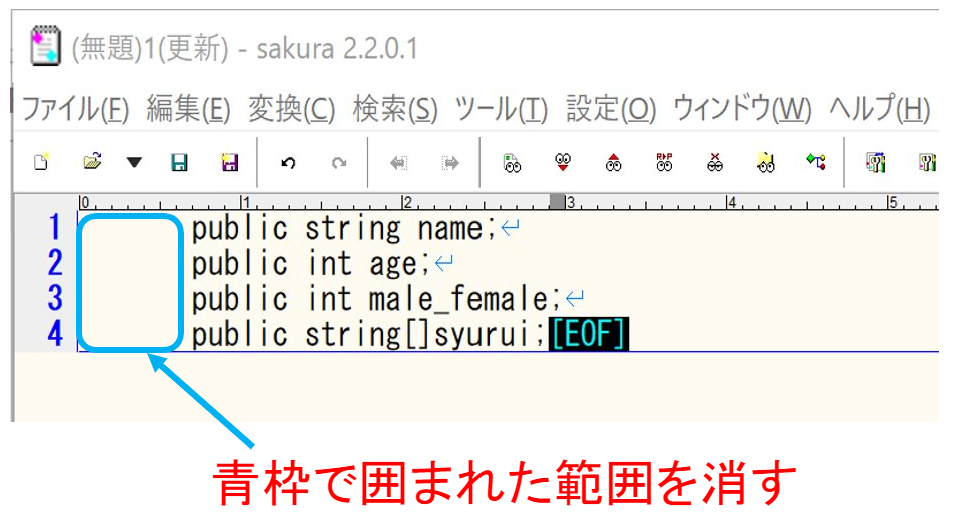Find previous match with up-arrow eyes icon
Screen dimensions: 956x516
pyautogui.click(x=613, y=163)
